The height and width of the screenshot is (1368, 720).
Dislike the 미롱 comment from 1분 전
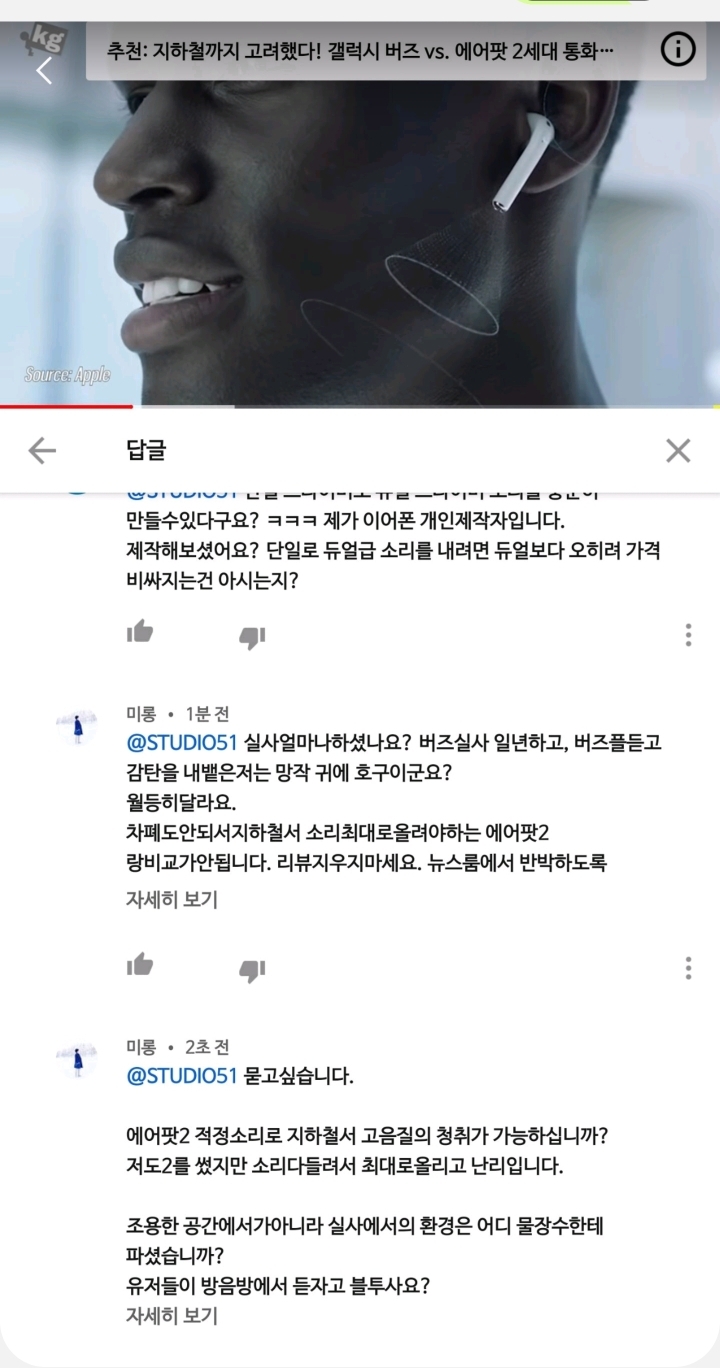point(252,969)
